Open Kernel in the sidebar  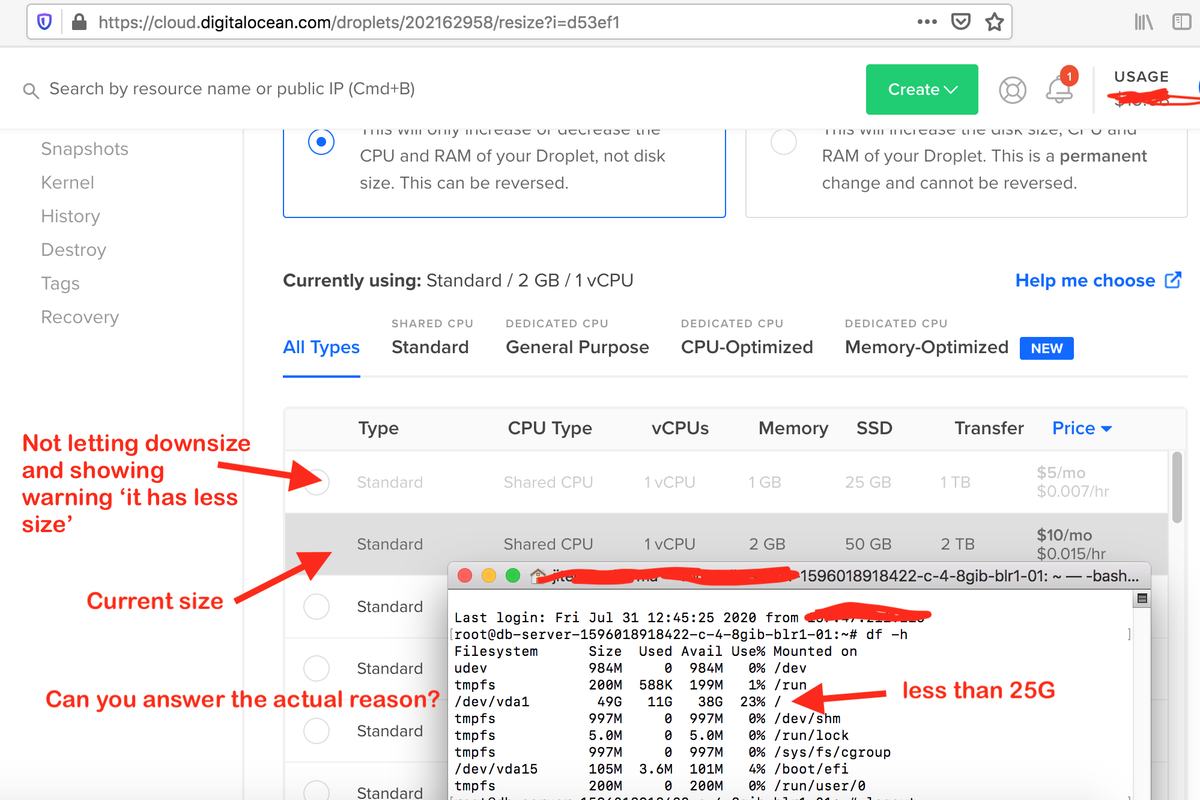(x=68, y=182)
